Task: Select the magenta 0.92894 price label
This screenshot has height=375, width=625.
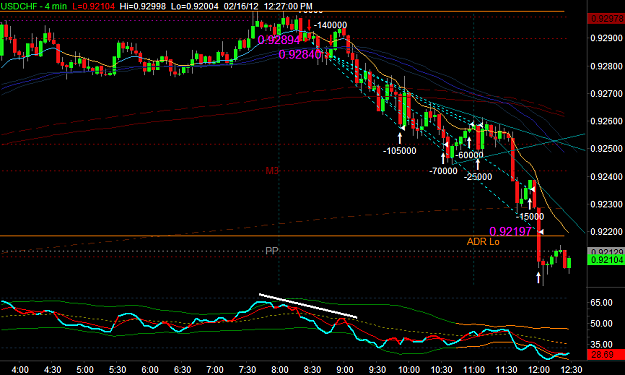Action: tap(279, 40)
